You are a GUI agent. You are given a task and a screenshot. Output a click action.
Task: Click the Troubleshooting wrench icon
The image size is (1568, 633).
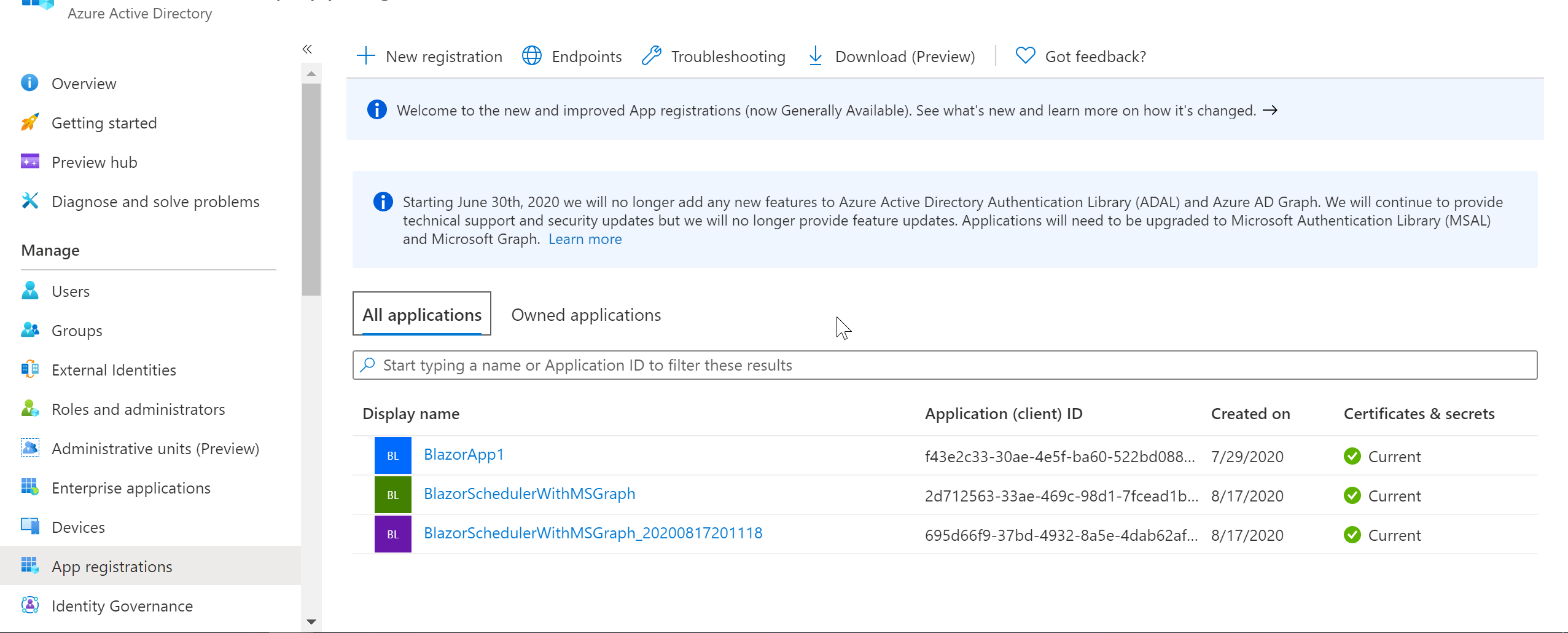point(652,56)
